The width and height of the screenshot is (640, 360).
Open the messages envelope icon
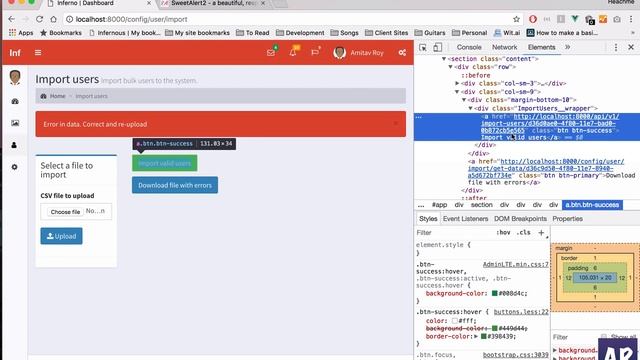click(271, 53)
